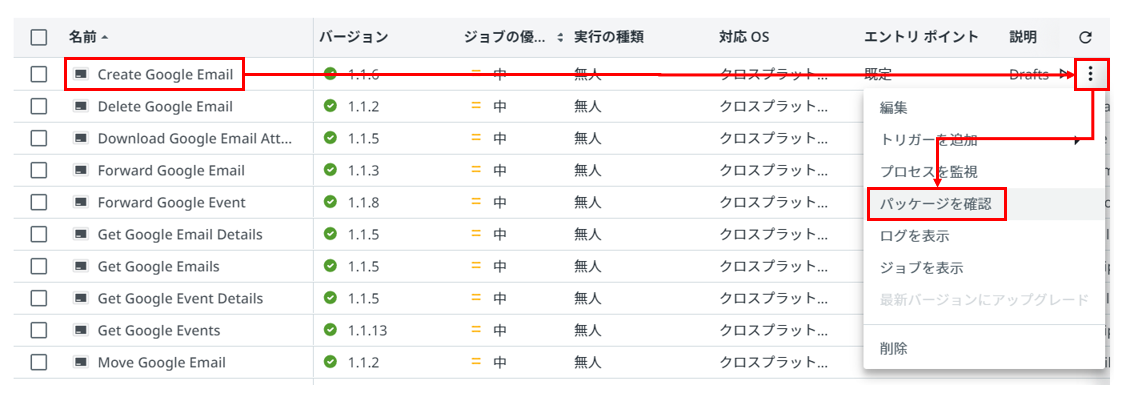Click green check icon beside version 1.1.13

(331, 330)
